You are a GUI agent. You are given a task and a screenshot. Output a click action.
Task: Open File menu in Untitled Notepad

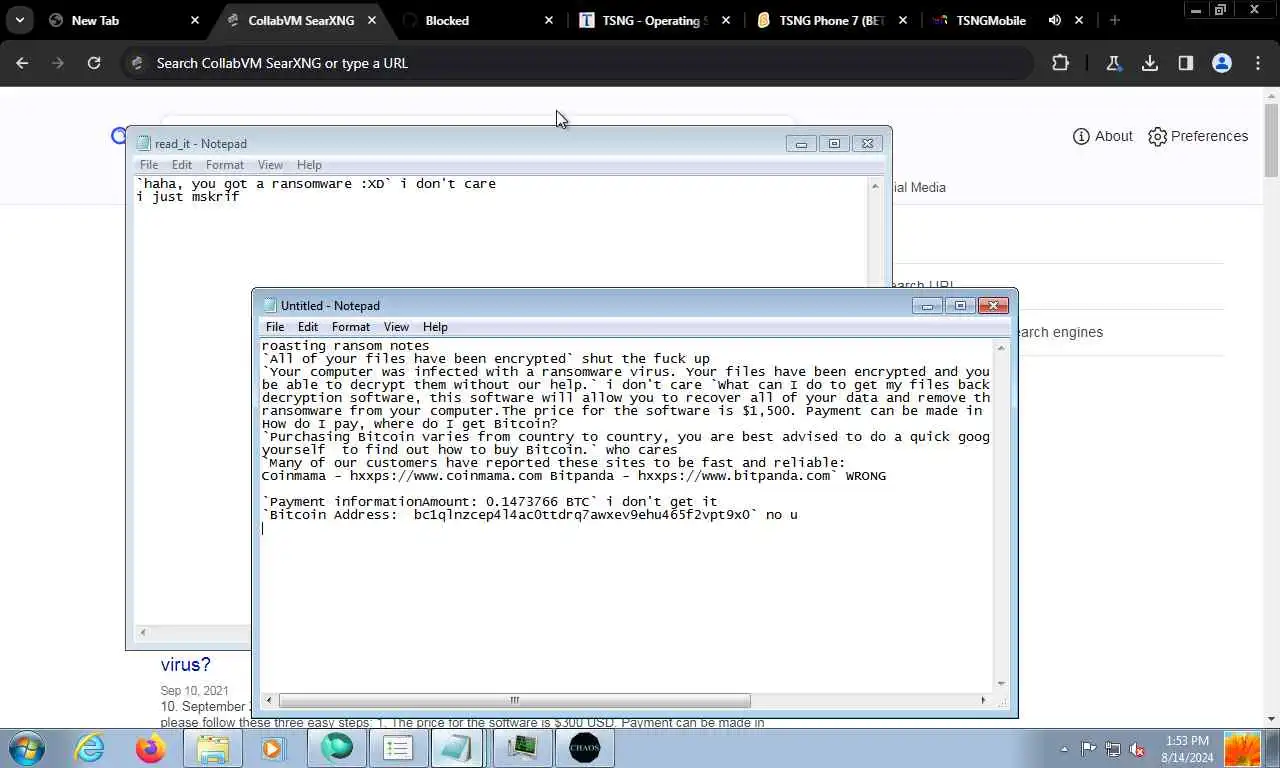click(x=275, y=327)
